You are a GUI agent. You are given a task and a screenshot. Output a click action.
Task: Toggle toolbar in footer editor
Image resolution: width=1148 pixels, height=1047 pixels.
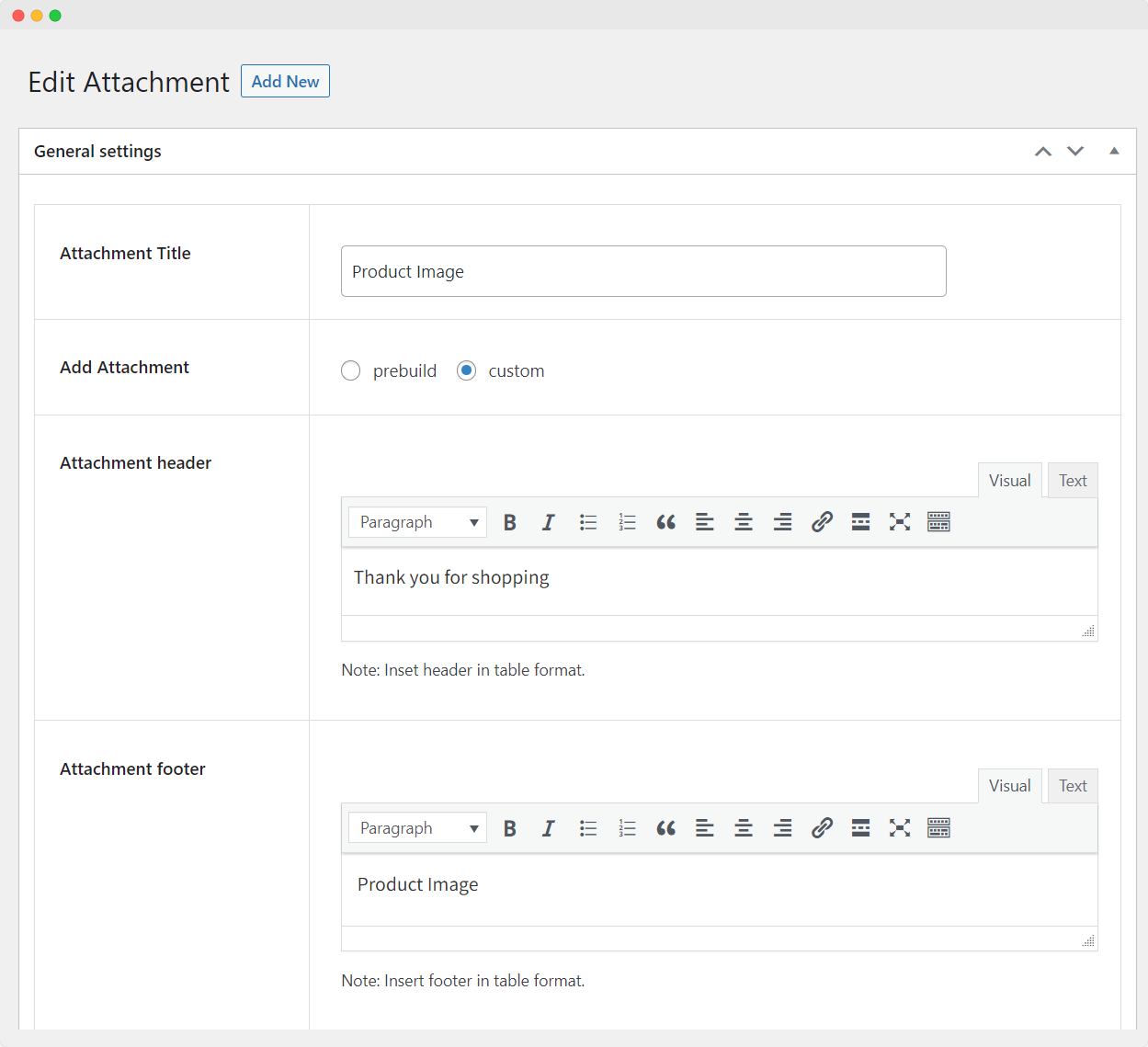[938, 828]
